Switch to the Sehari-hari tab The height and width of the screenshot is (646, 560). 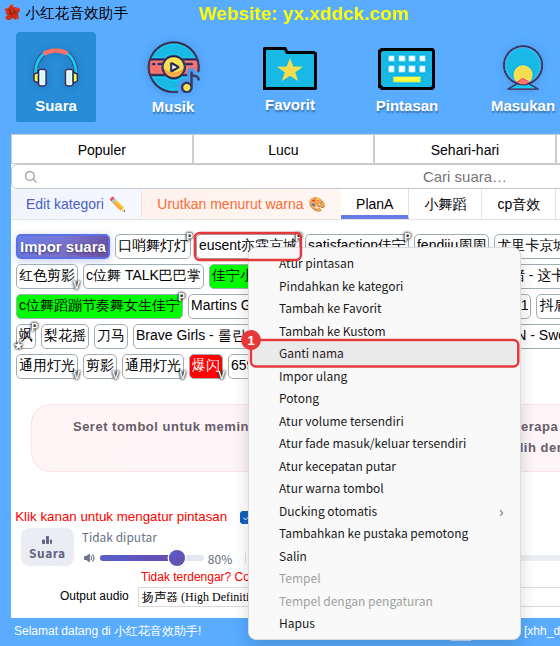point(464,150)
